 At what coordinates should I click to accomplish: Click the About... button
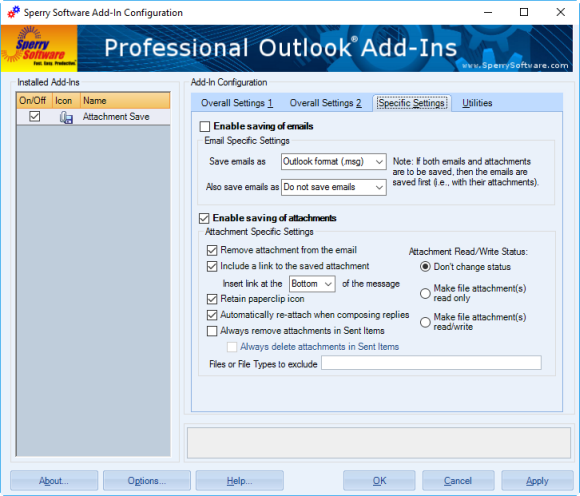[x=54, y=480]
